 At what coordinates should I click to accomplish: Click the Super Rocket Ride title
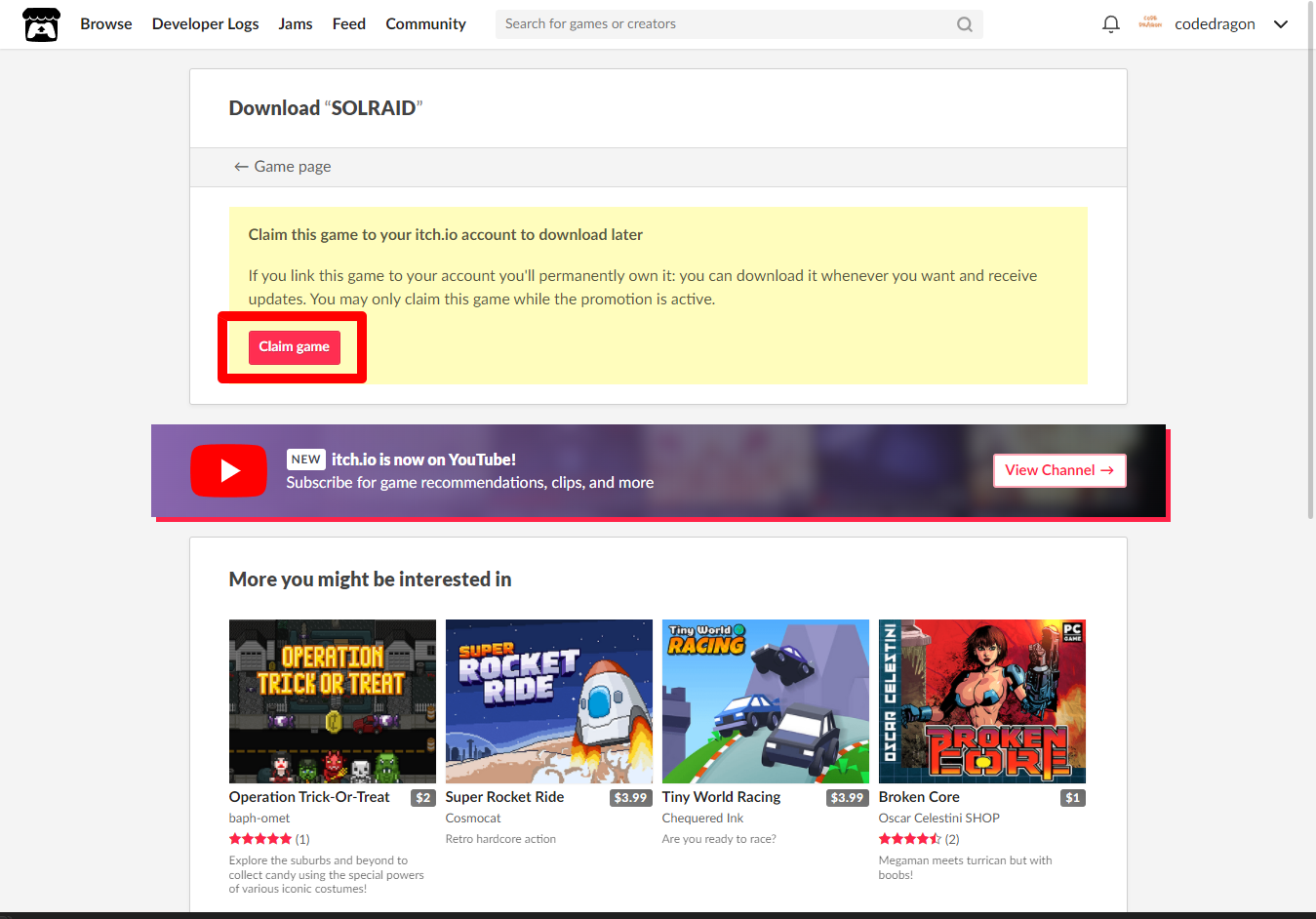pos(505,797)
